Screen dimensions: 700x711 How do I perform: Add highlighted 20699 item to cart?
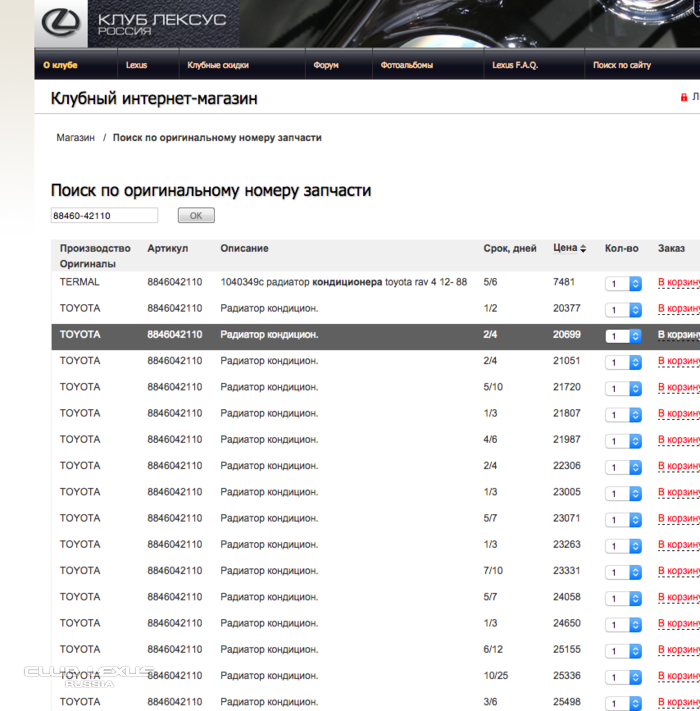(x=679, y=335)
